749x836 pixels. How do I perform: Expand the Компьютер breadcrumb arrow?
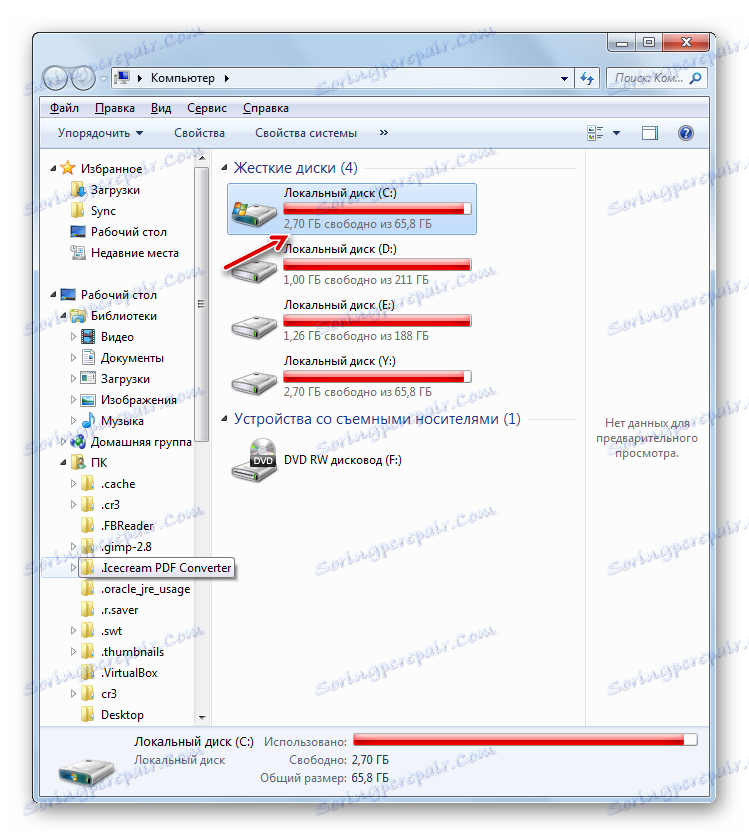(227, 78)
